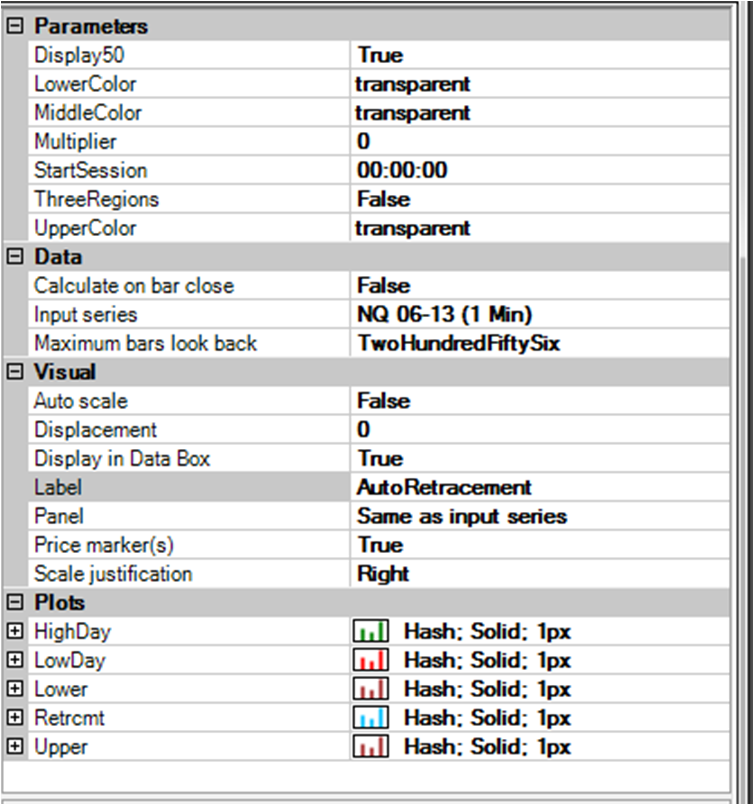Image resolution: width=754 pixels, height=805 pixels.
Task: Collapse the Parameters section
Action: tap(14, 26)
